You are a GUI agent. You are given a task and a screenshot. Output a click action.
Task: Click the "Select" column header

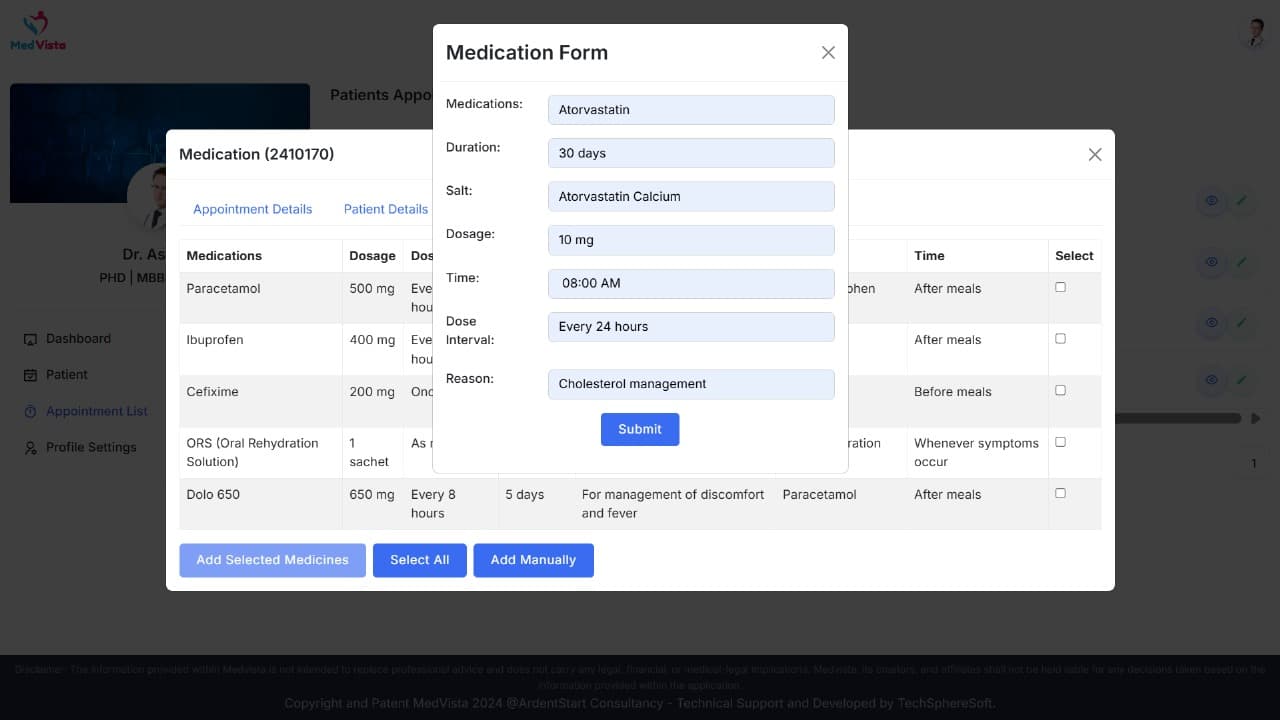(x=1074, y=256)
